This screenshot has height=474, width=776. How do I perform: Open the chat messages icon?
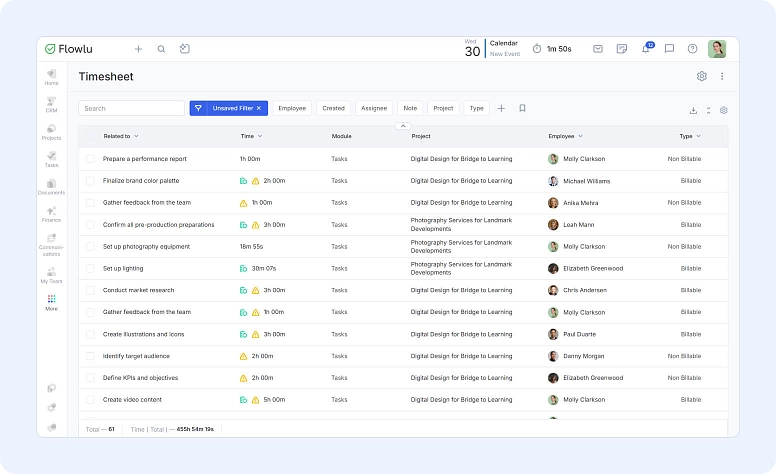pos(669,48)
